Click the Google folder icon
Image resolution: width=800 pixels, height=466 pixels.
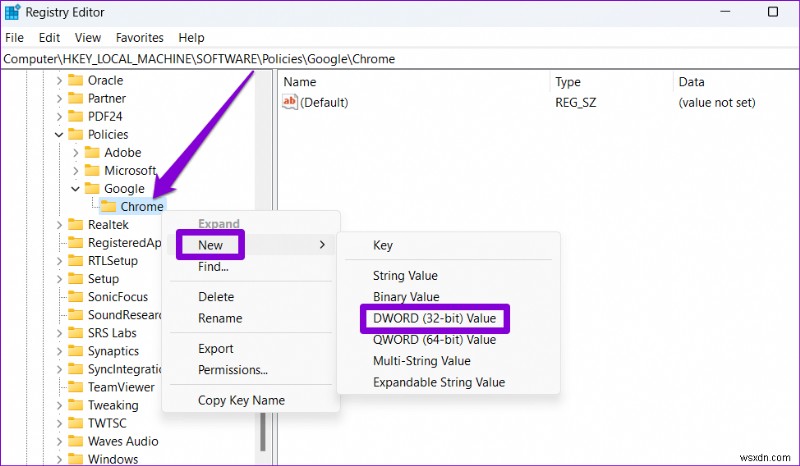92,188
